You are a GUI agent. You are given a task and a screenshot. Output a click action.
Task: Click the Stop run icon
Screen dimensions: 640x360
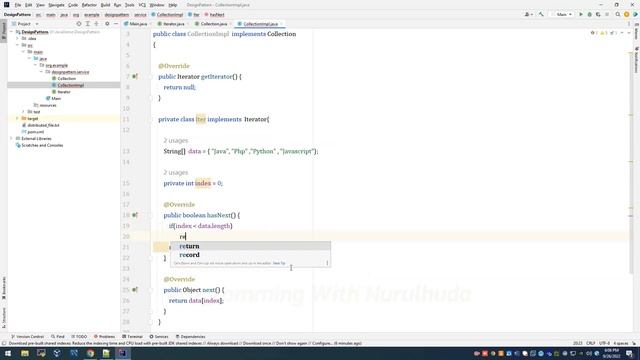pyautogui.click(x=607, y=14)
